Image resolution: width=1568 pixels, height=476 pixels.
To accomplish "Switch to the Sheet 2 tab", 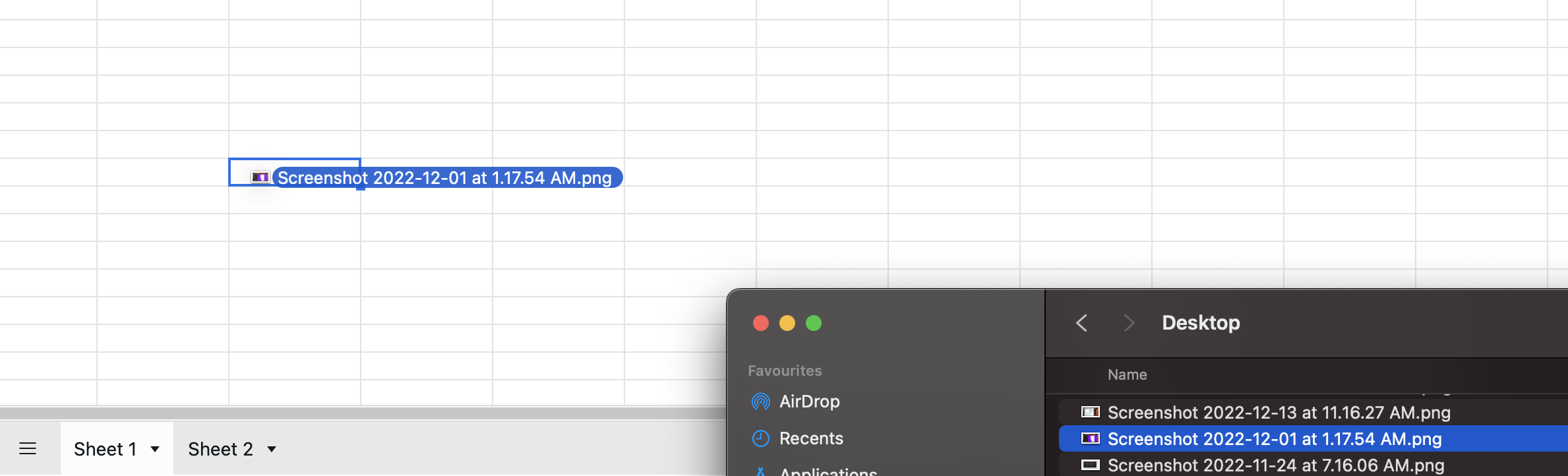I will tap(220, 450).
